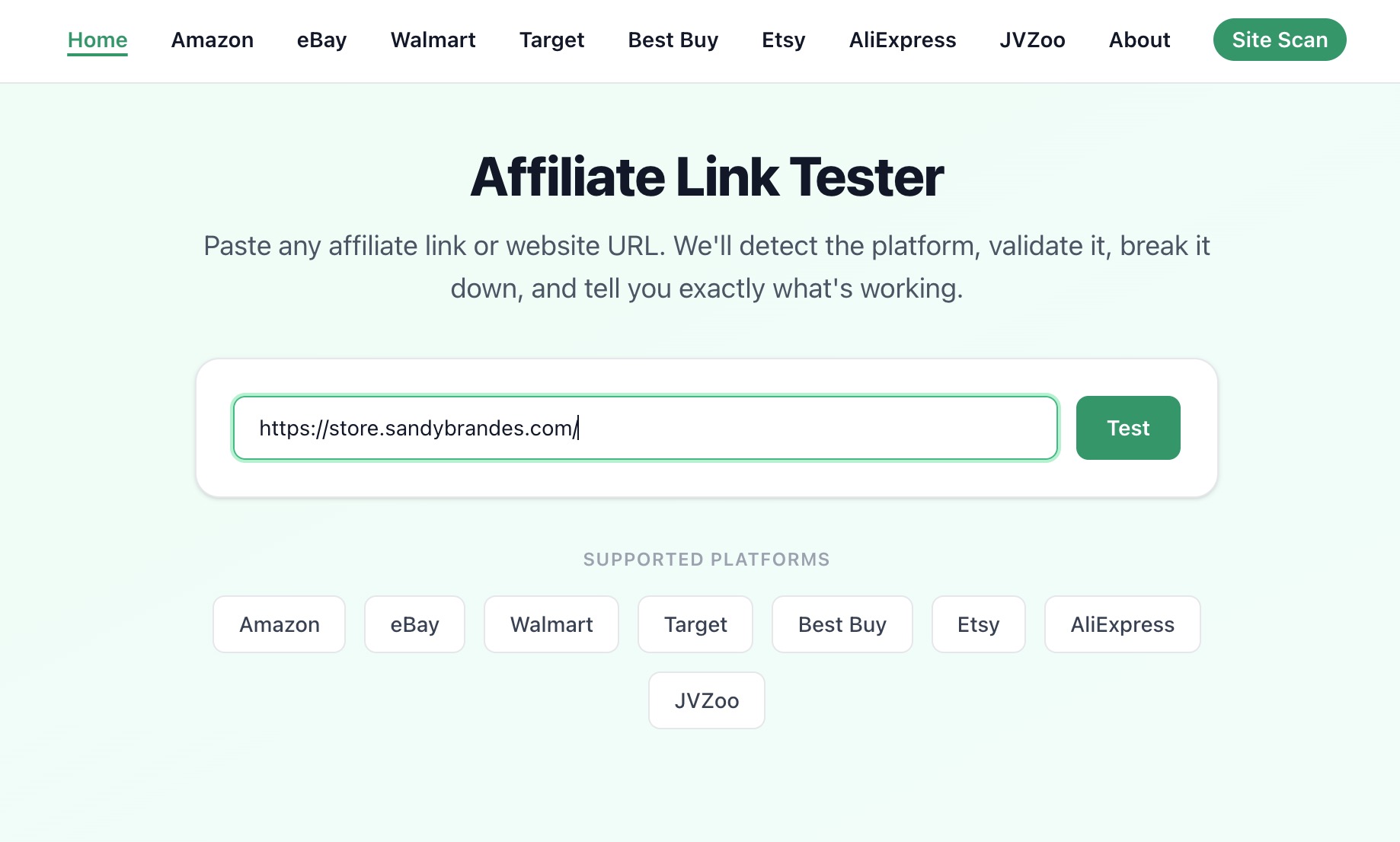The image size is (1400, 842).
Task: Open the Home navigation link
Action: tap(97, 40)
